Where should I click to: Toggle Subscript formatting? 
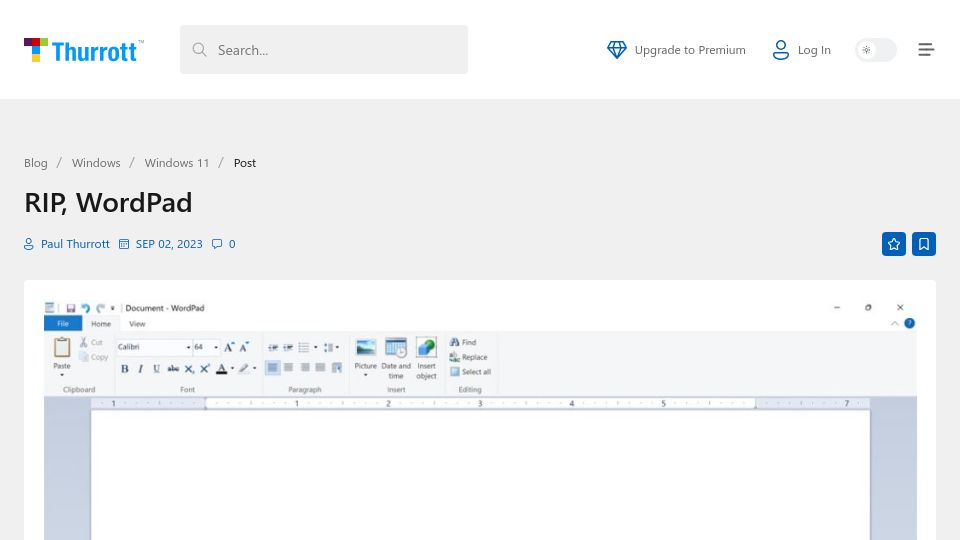[189, 369]
